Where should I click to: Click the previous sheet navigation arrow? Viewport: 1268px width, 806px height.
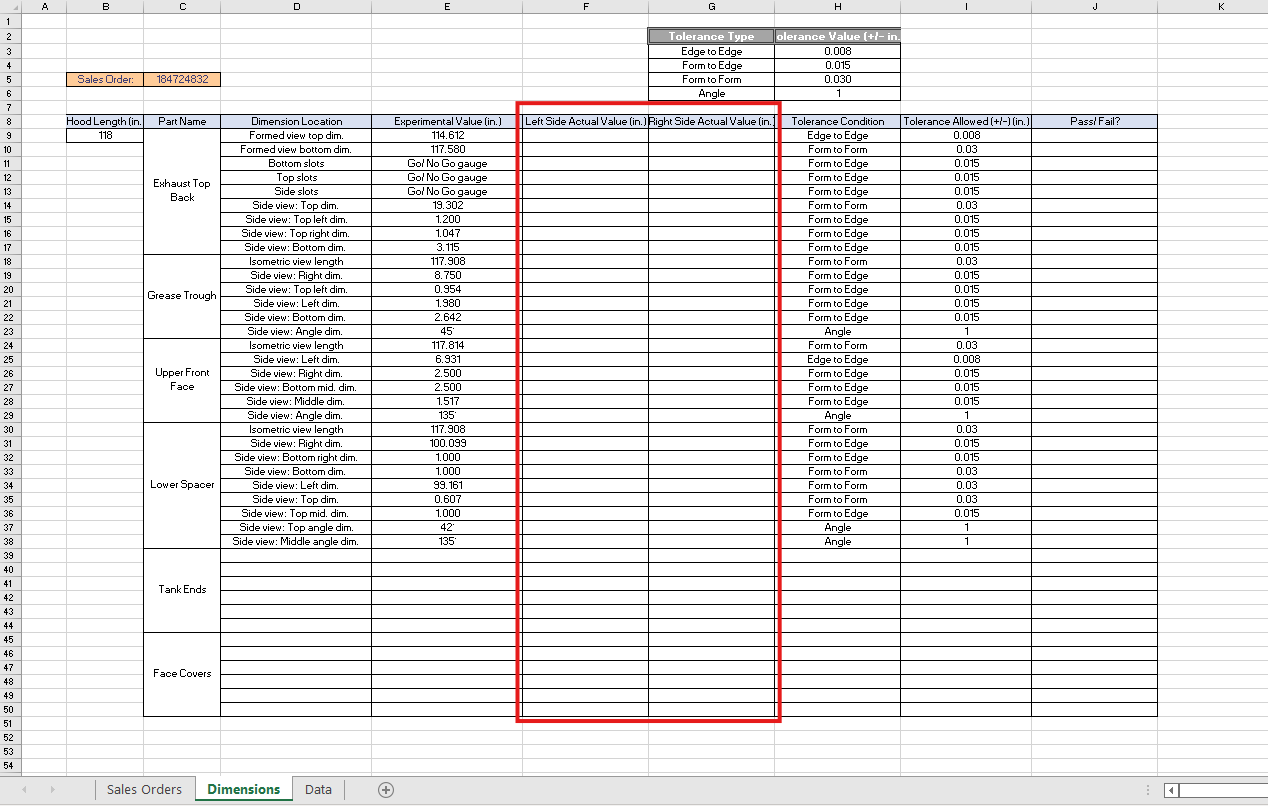coord(24,790)
